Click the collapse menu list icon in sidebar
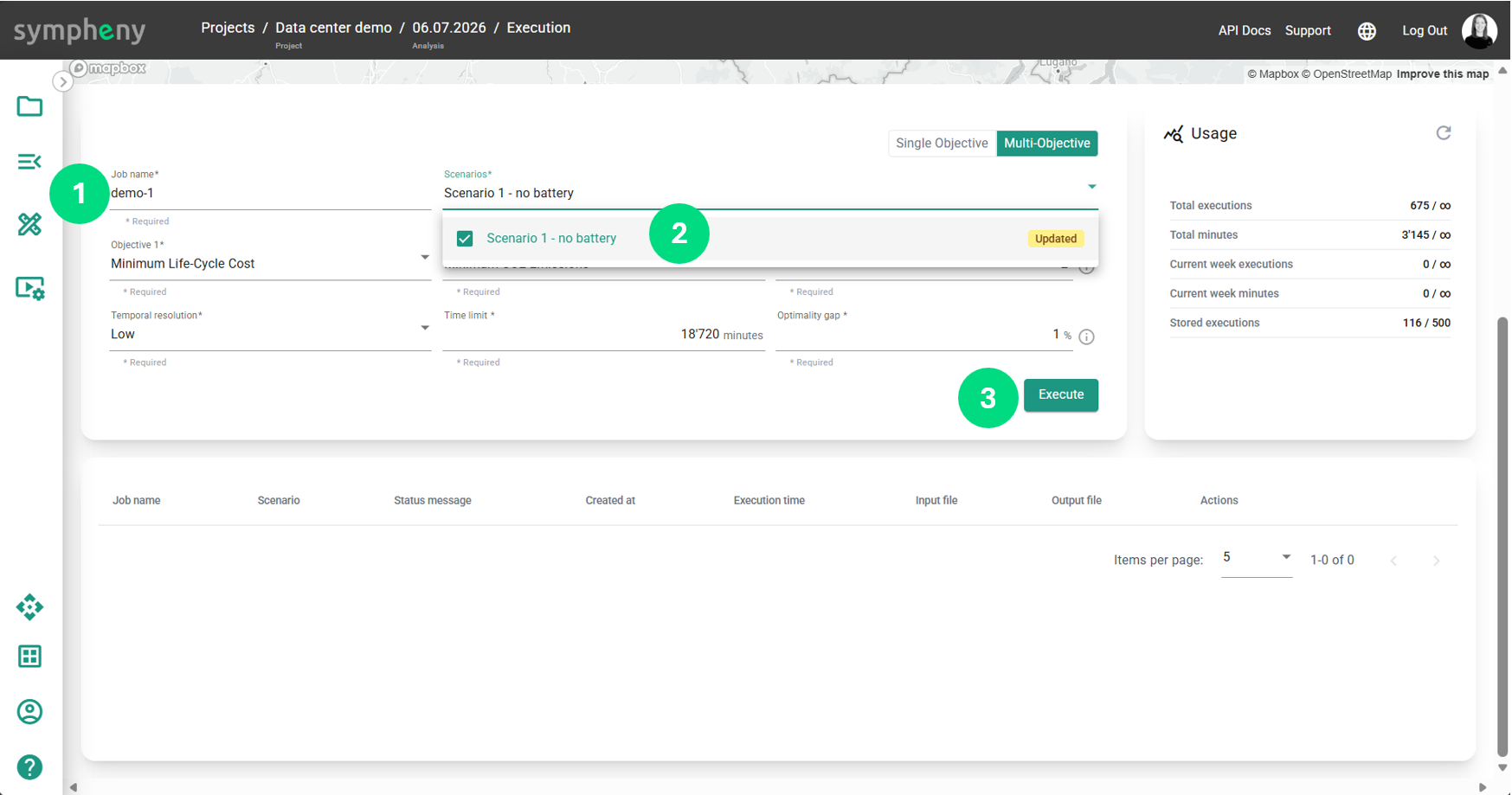The image size is (1512, 795). (x=29, y=162)
